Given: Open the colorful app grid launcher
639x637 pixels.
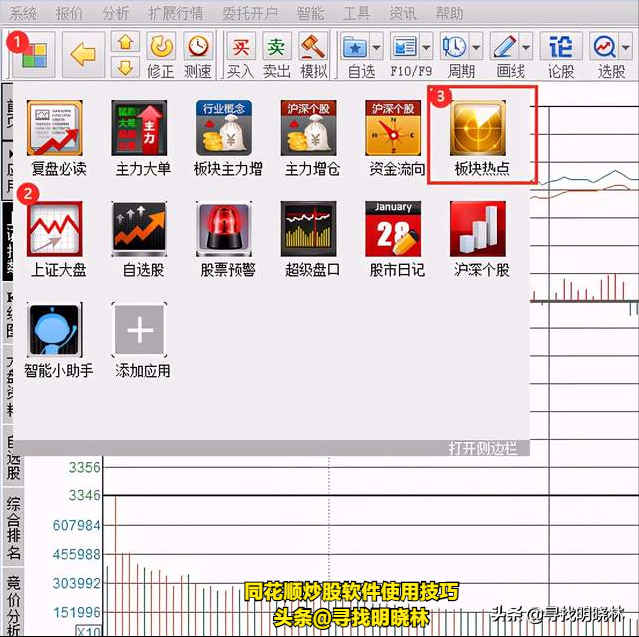Looking at the screenshot, I should (33, 54).
